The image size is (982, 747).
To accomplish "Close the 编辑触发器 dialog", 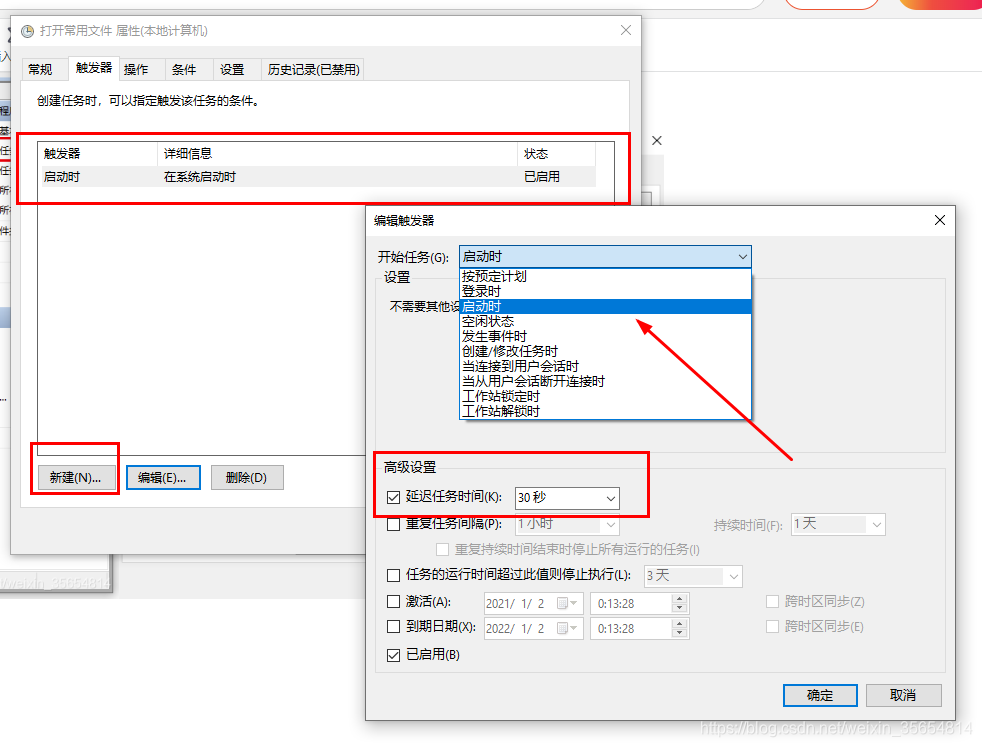I will pos(939,220).
